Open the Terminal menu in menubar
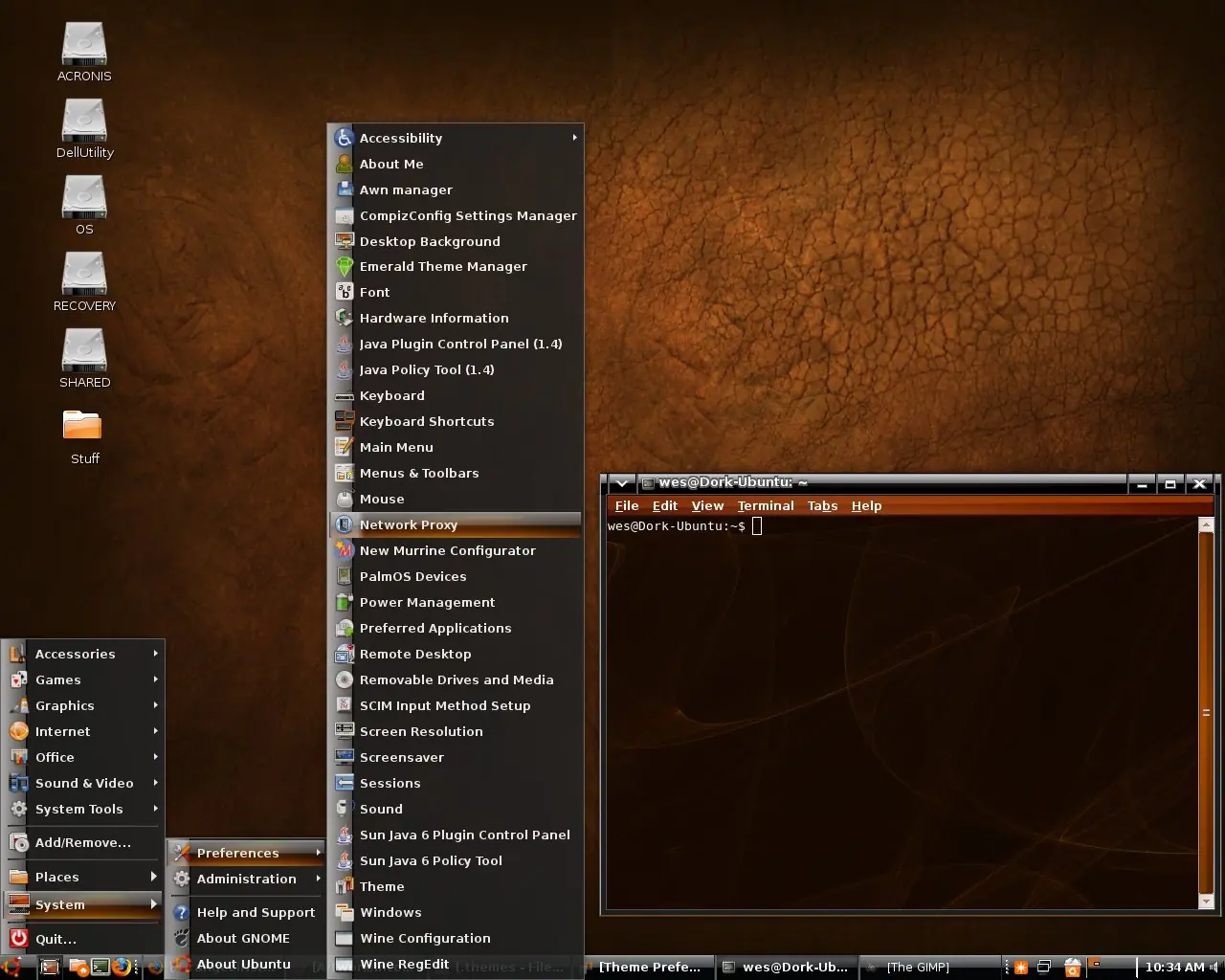 [x=766, y=506]
